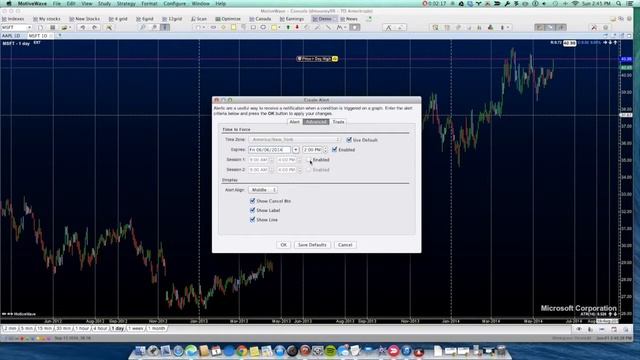Open Trash in the Dock
This screenshot has height=360, width=640.
point(501,351)
